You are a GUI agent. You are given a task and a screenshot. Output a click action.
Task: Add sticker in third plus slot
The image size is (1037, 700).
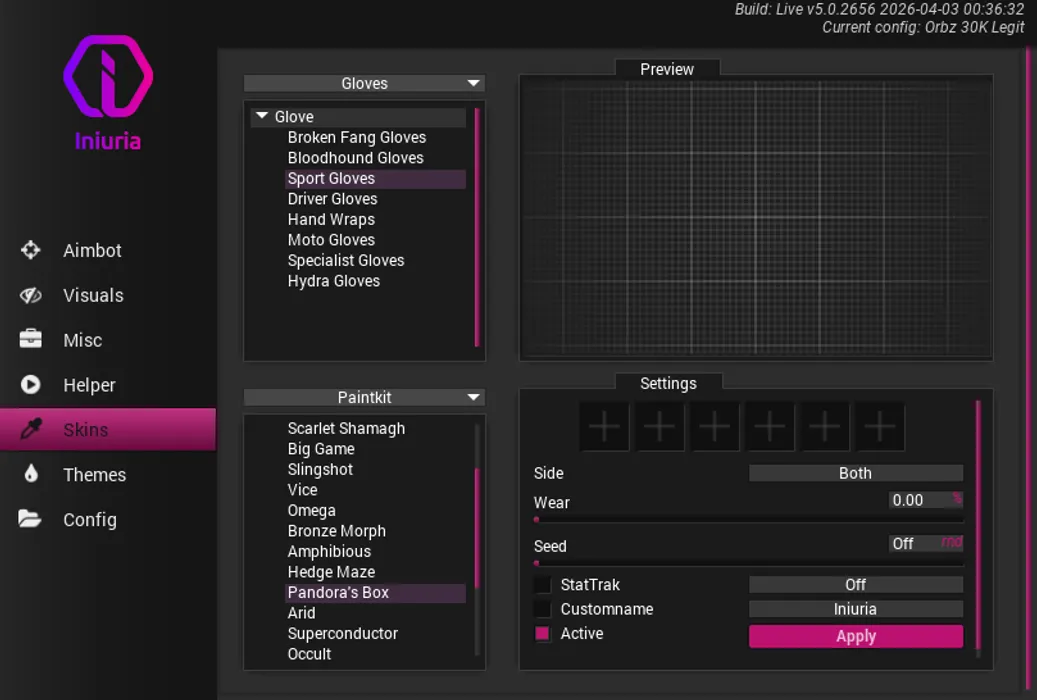[x=715, y=427]
